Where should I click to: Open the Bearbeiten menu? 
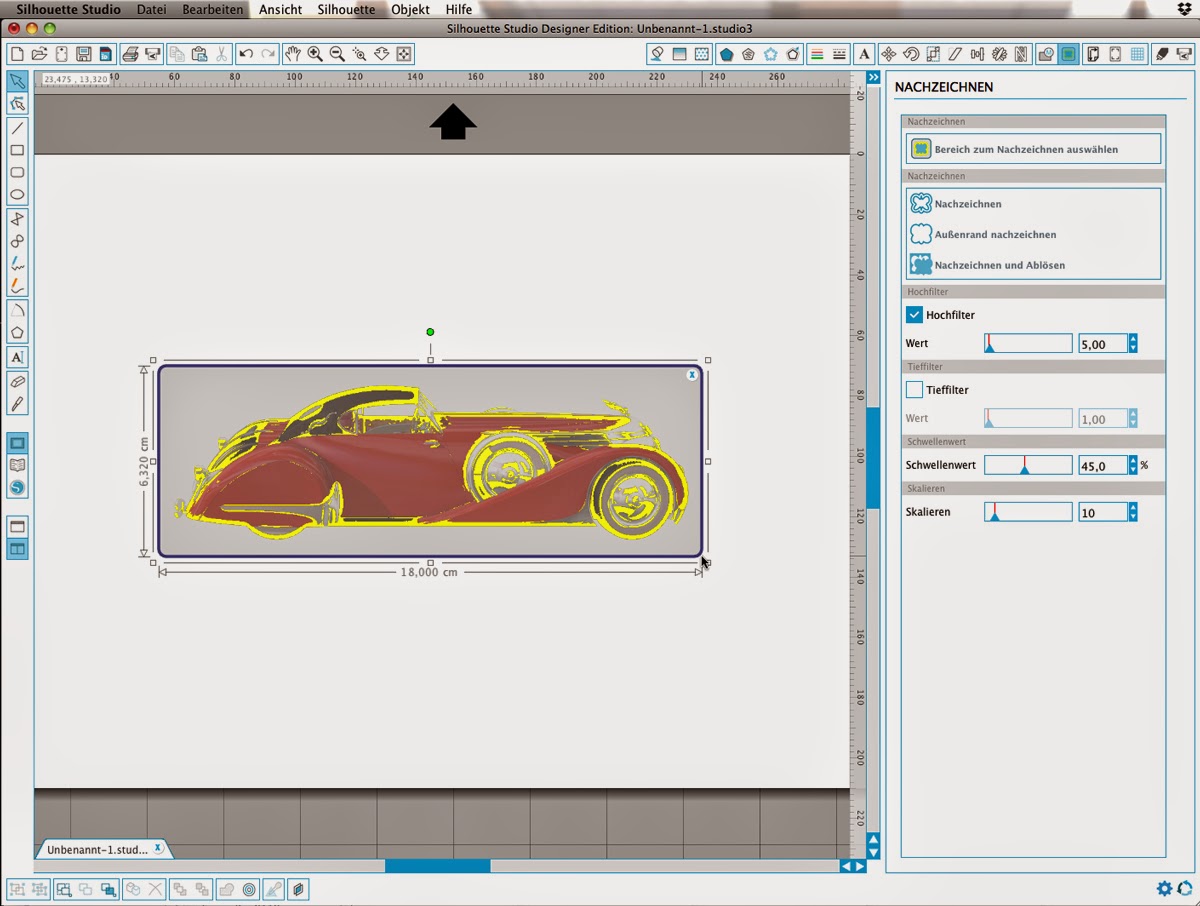[212, 9]
